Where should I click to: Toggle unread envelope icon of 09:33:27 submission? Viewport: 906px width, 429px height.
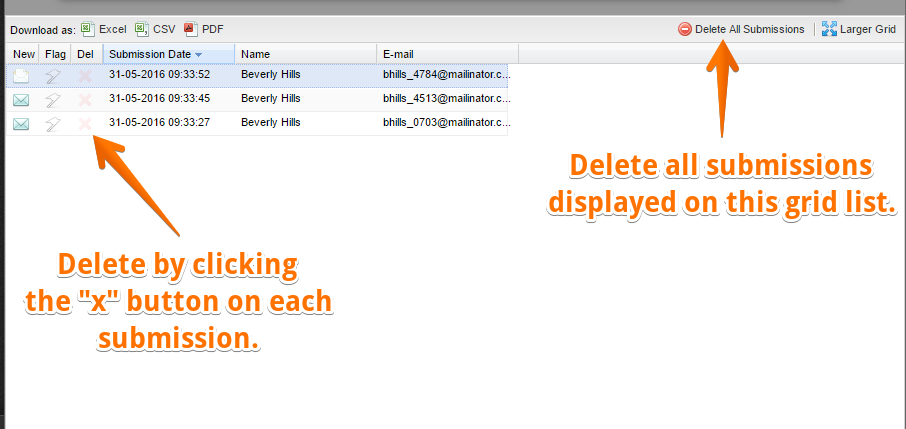tap(21, 123)
